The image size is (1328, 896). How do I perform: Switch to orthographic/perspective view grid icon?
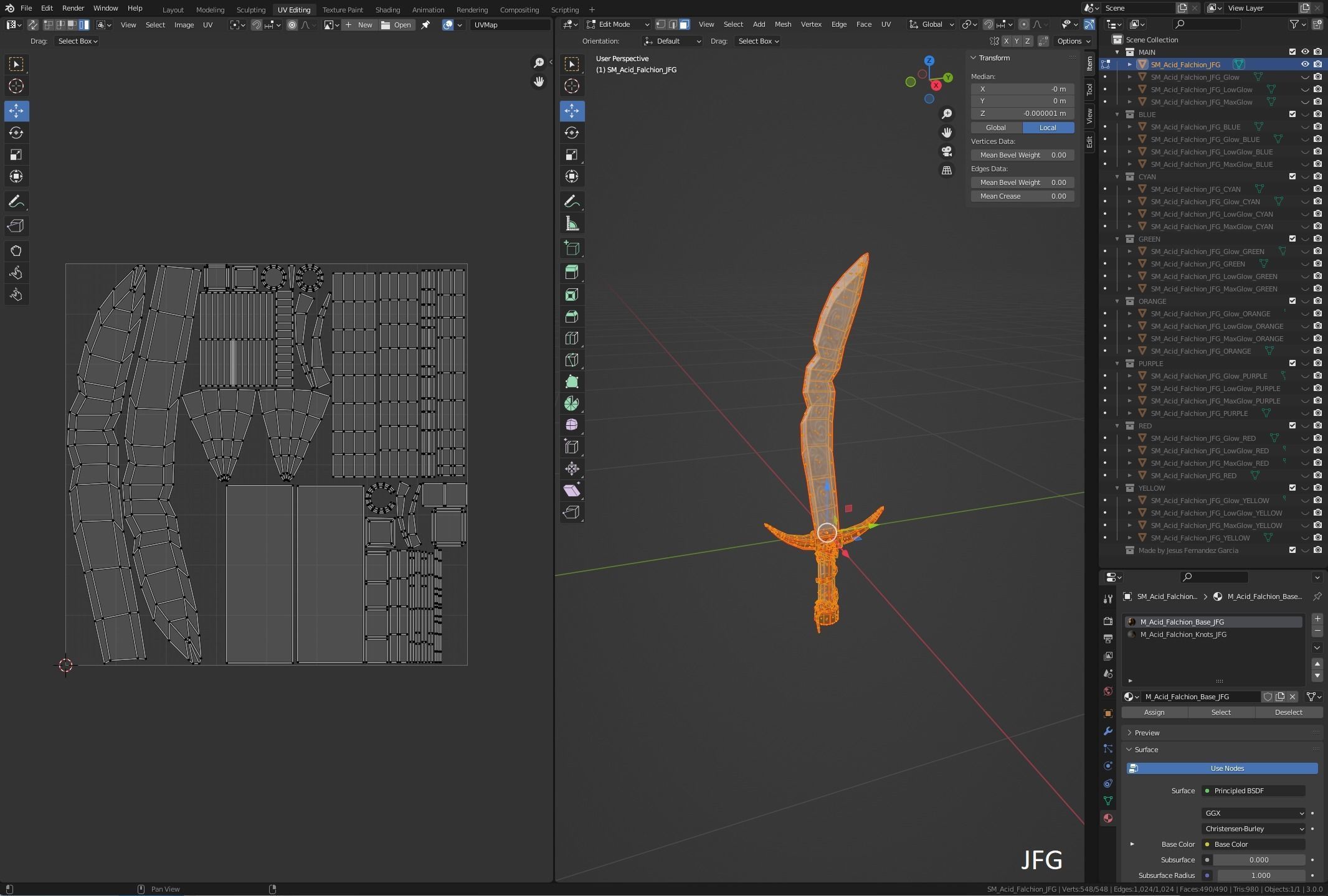[947, 170]
